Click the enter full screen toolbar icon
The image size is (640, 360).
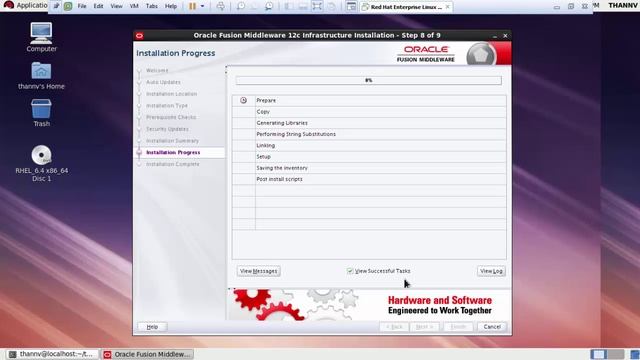point(317,6)
